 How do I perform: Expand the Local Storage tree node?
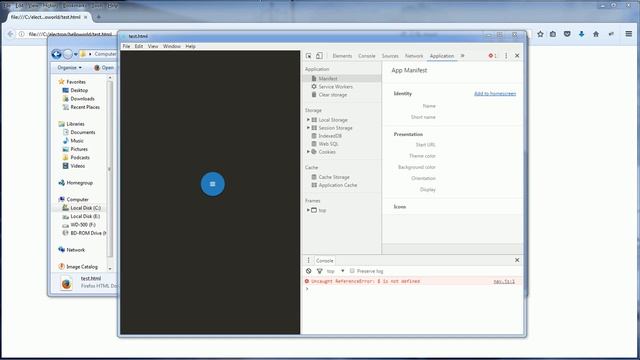click(x=308, y=120)
